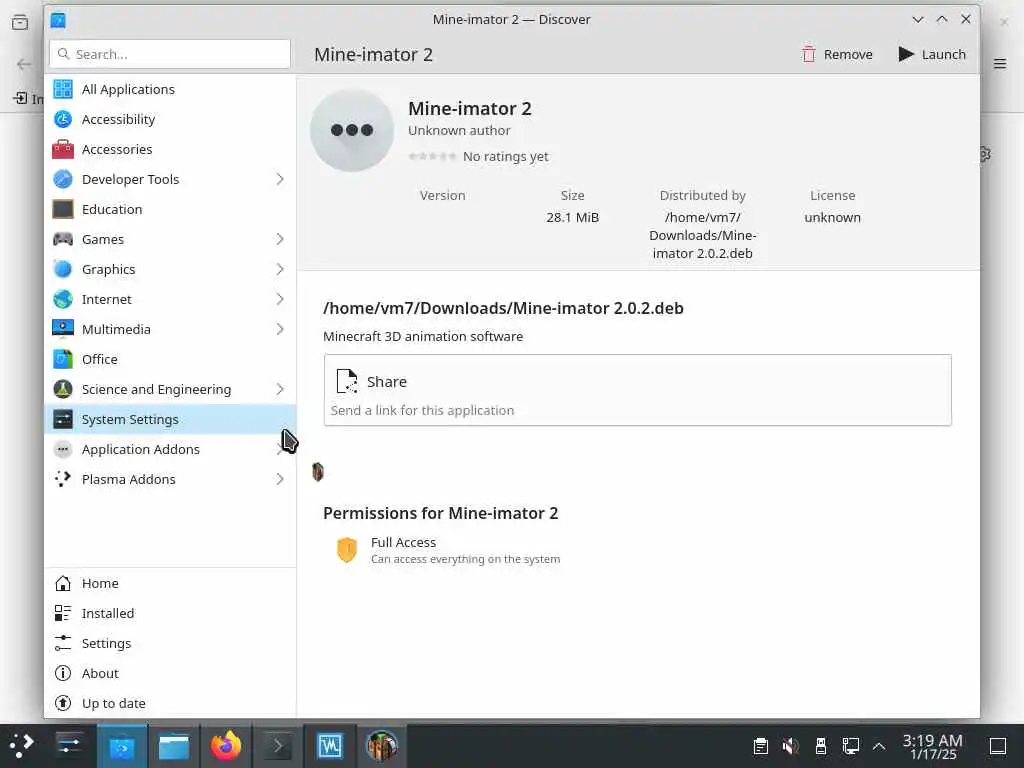Go to the Home page
This screenshot has height=768, width=1024.
[170, 584]
